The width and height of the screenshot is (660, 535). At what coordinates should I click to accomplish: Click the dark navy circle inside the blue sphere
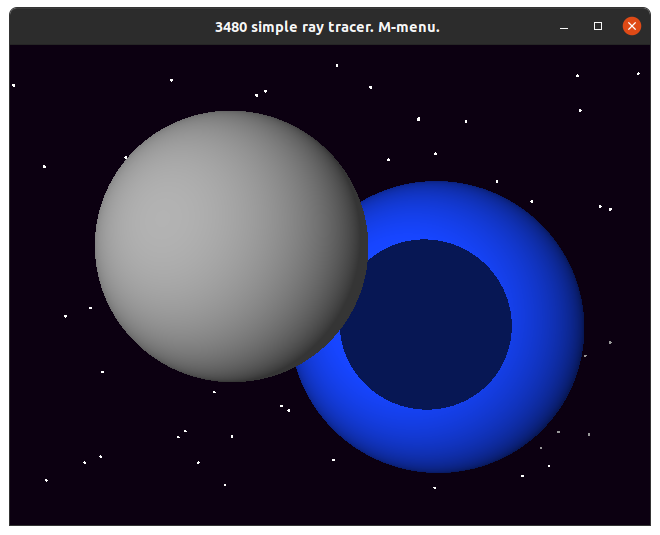coord(426,324)
